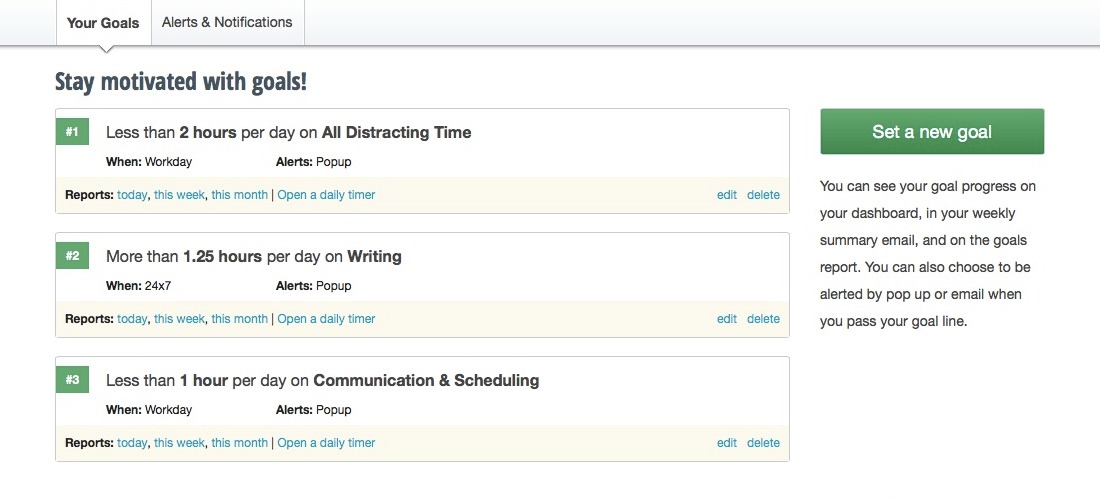1100x500 pixels.
Task: Open today's report for the Writing goal
Action: coord(132,319)
